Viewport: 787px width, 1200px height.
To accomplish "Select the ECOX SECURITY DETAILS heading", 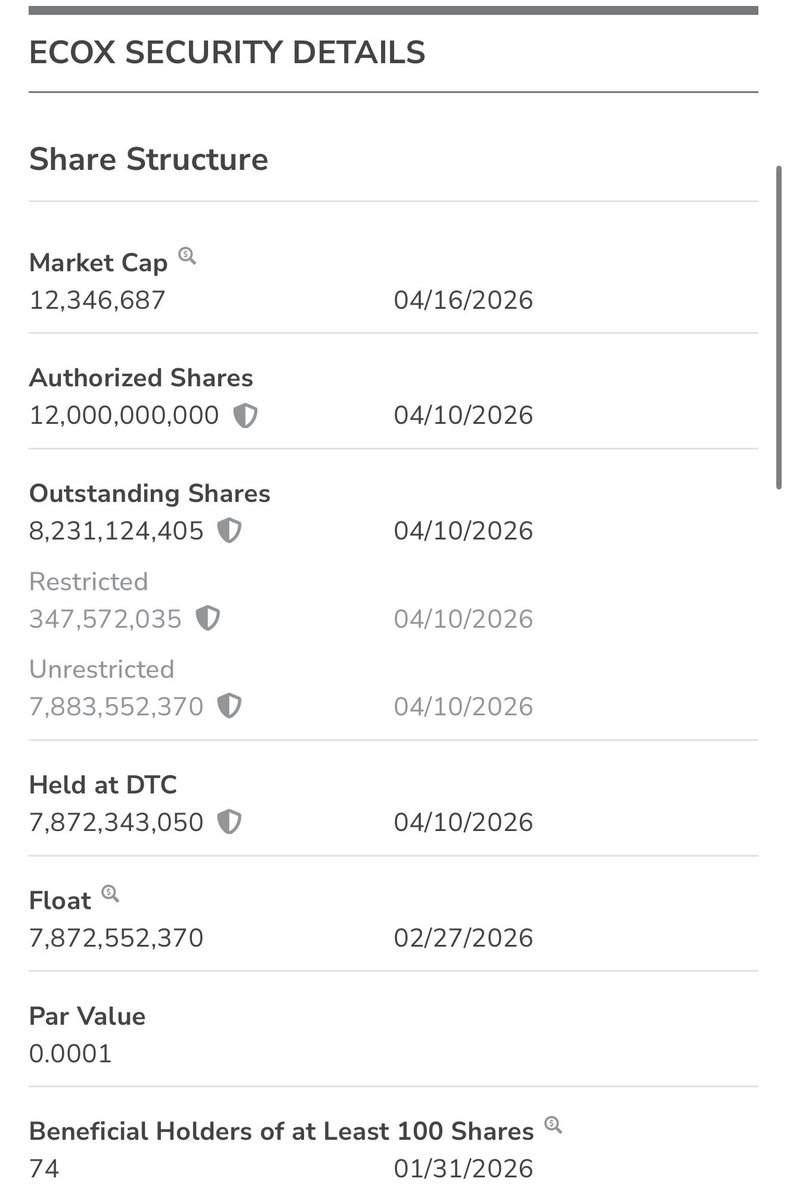I will click(227, 52).
